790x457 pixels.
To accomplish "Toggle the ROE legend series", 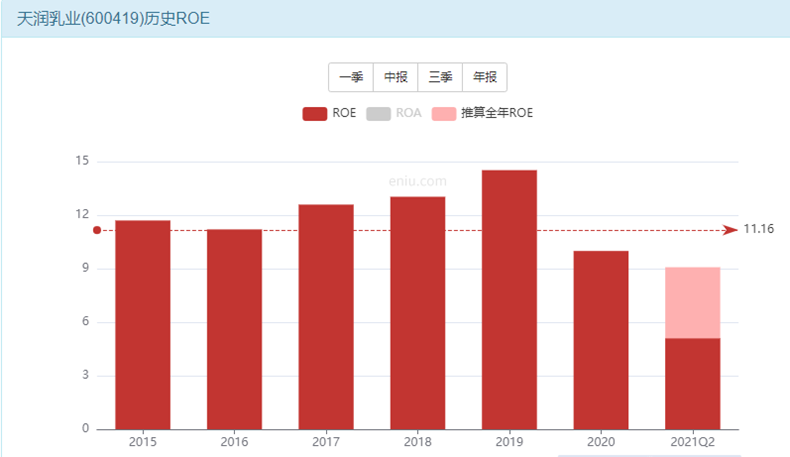I will coord(329,114).
